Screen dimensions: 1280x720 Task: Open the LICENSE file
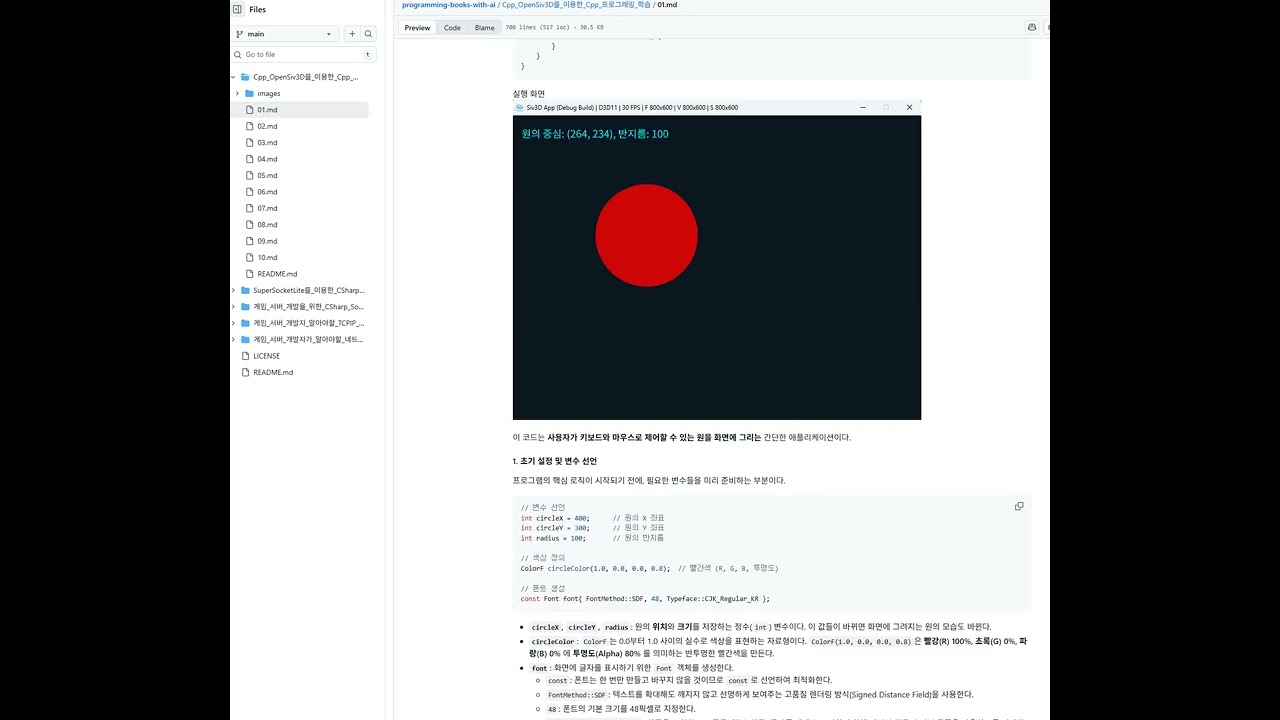(x=266, y=356)
